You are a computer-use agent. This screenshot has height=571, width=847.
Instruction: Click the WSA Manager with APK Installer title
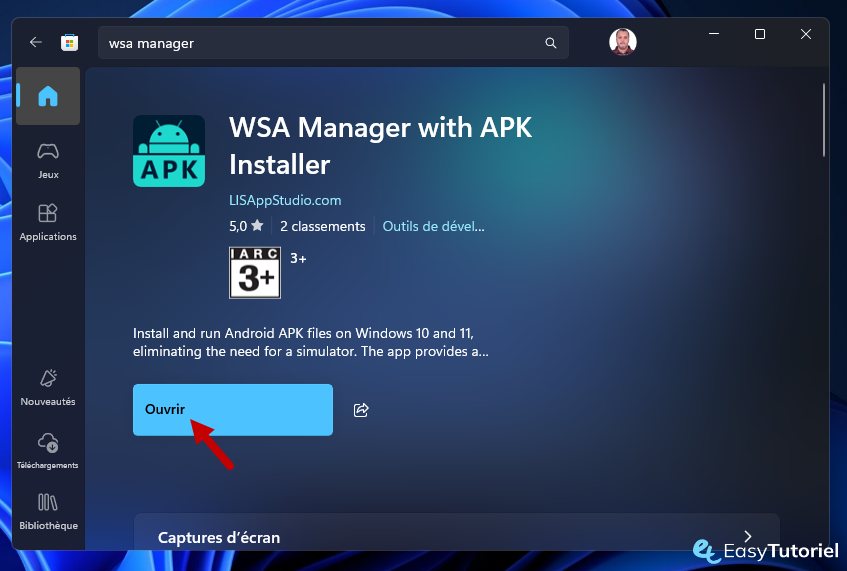[x=380, y=146]
